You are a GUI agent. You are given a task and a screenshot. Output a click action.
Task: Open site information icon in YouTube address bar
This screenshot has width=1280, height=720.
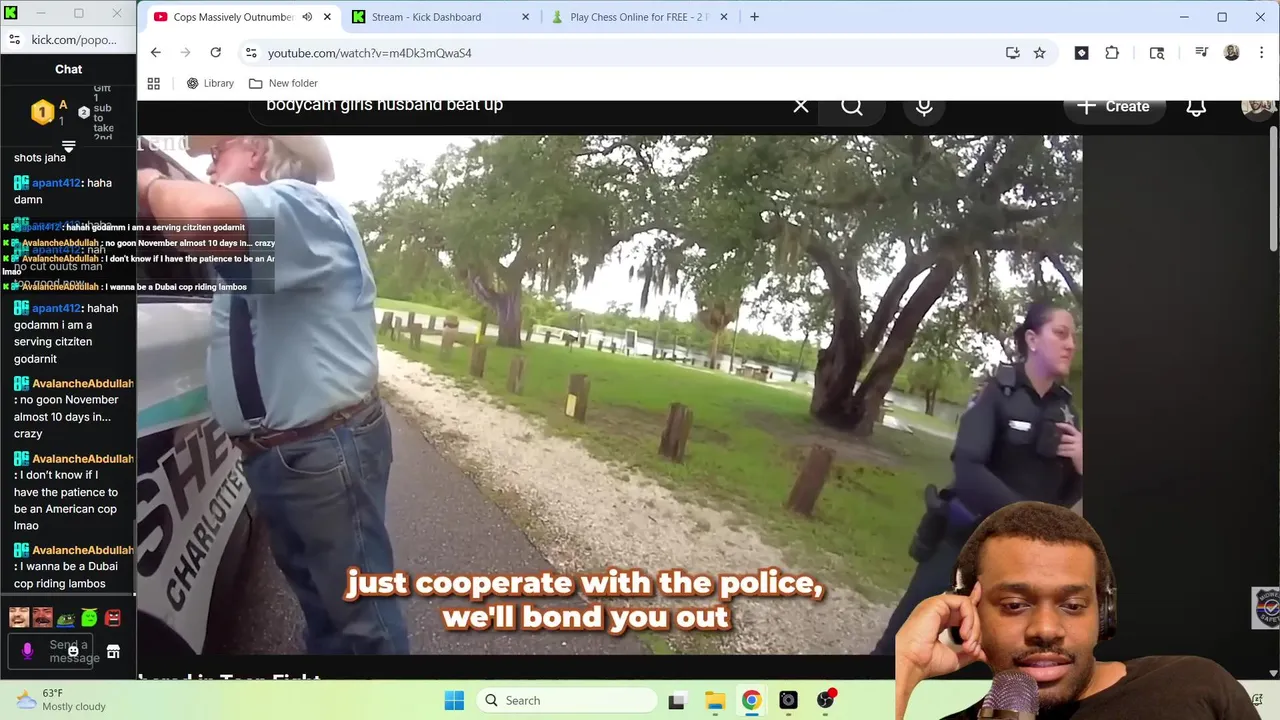point(251,53)
